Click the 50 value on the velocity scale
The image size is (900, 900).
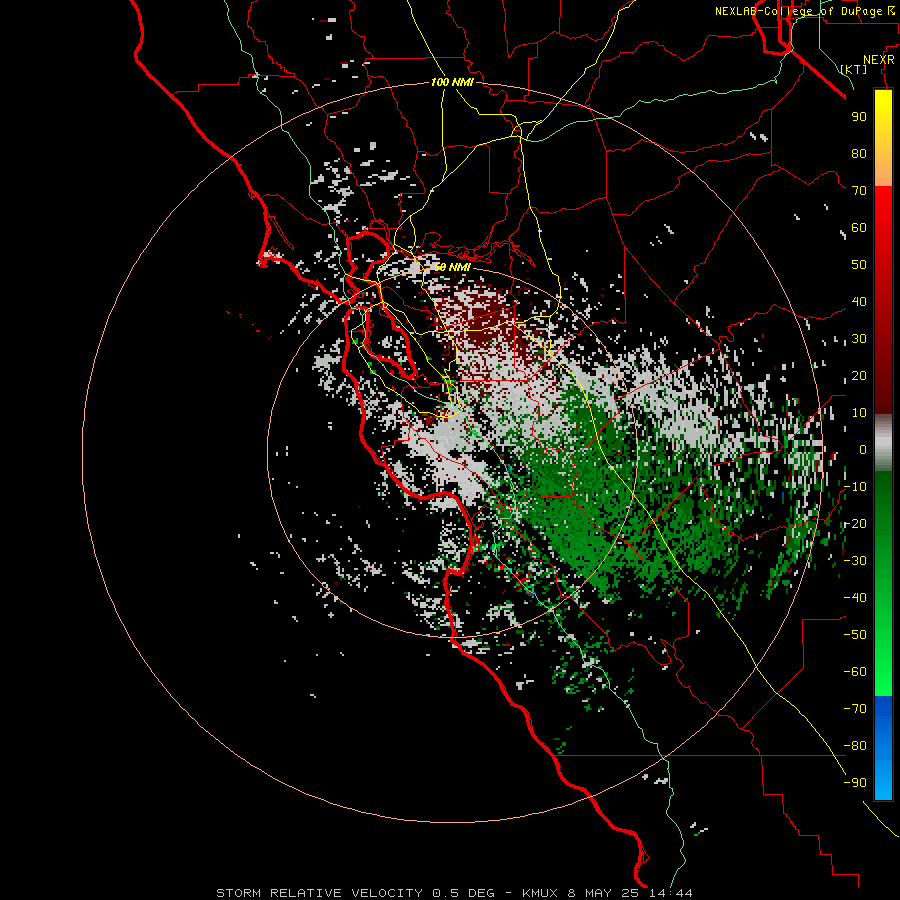[x=859, y=265]
